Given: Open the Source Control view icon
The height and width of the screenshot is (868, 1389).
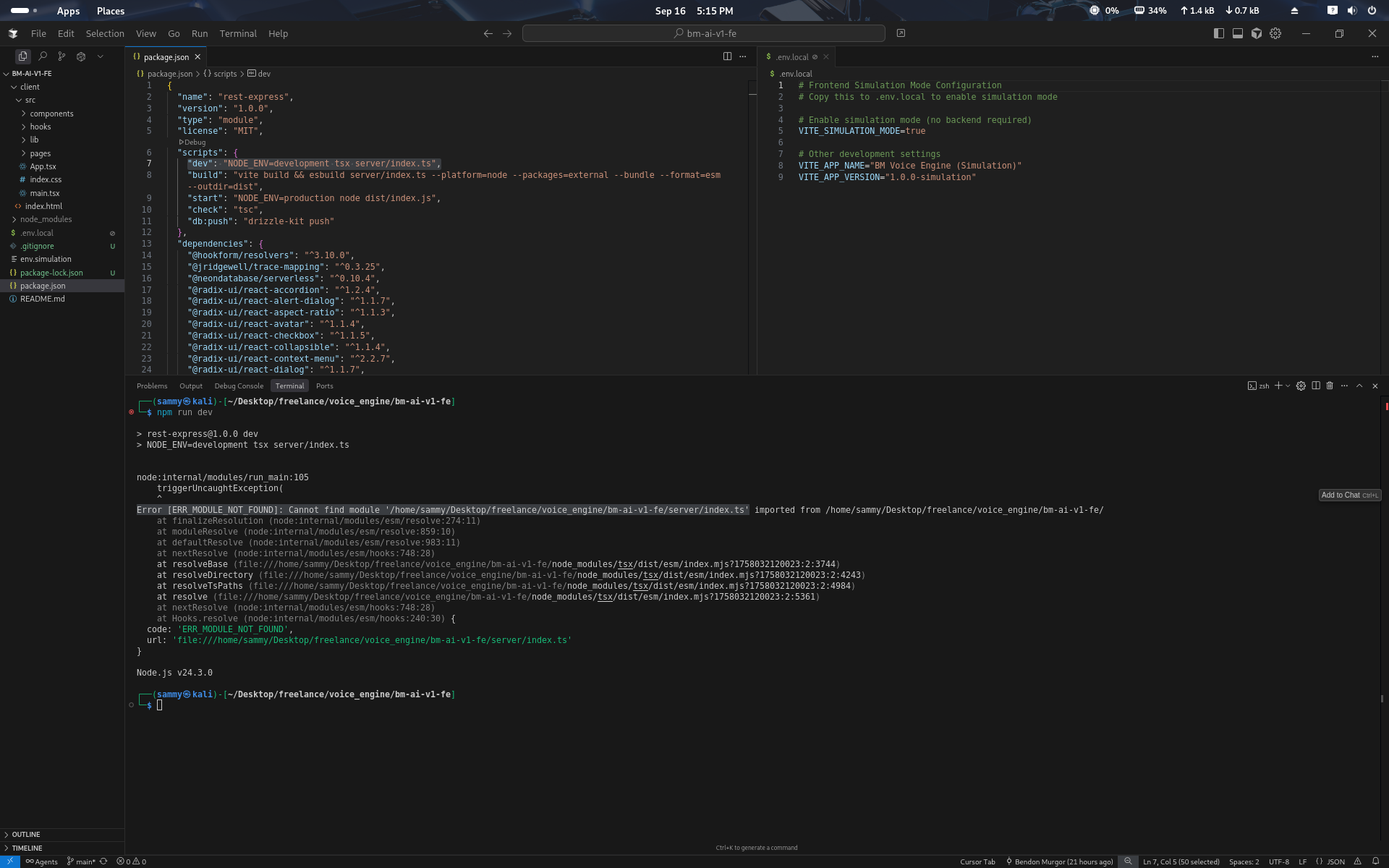Looking at the screenshot, I should click(61, 56).
